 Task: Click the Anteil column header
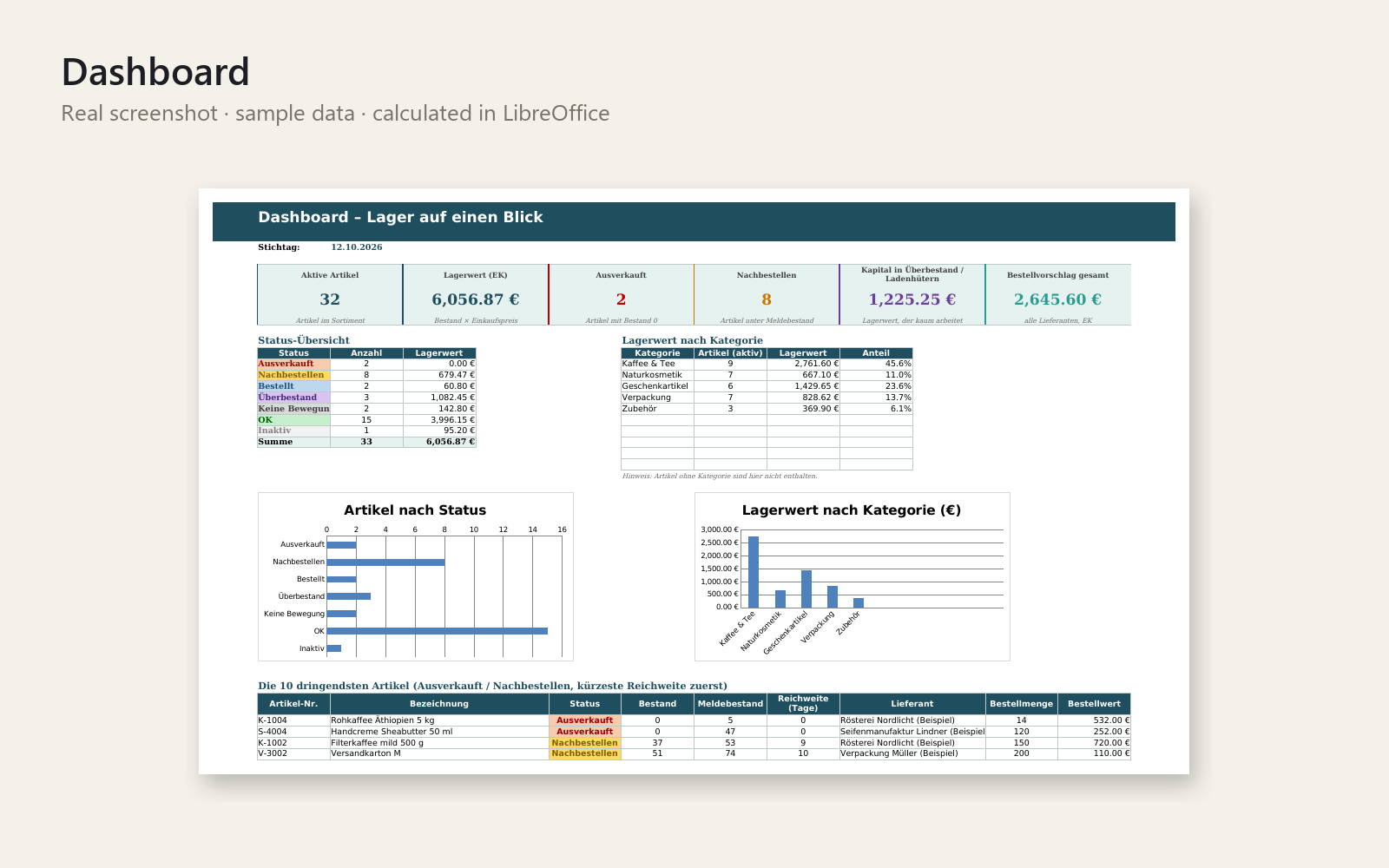coord(876,353)
